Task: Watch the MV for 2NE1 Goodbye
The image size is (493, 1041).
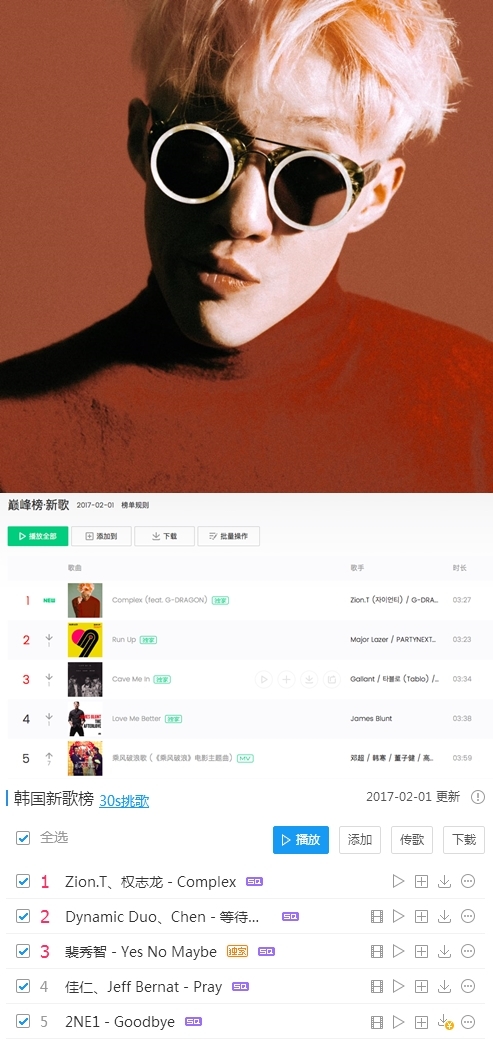Action: [x=377, y=1022]
